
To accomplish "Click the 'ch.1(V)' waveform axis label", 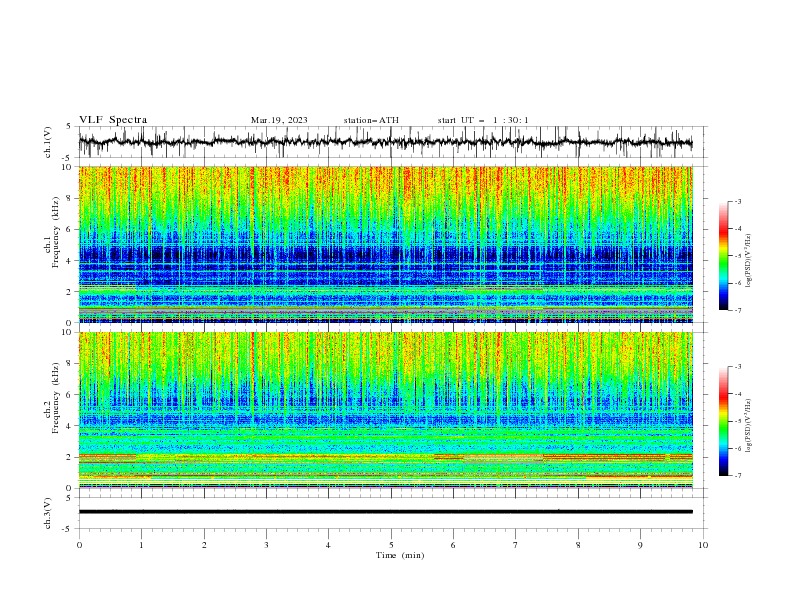I will (48, 142).
